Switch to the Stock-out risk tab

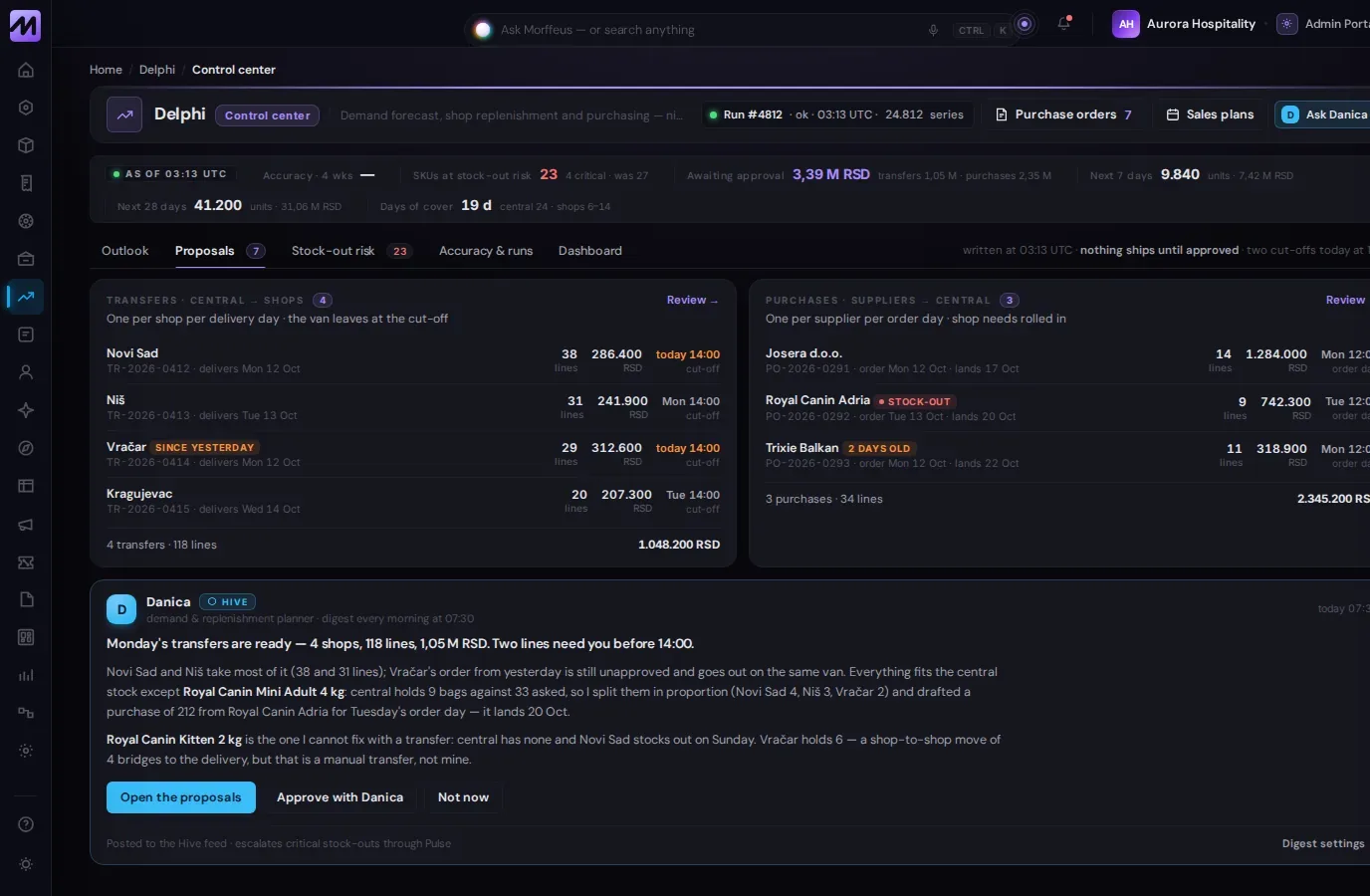coord(351,251)
